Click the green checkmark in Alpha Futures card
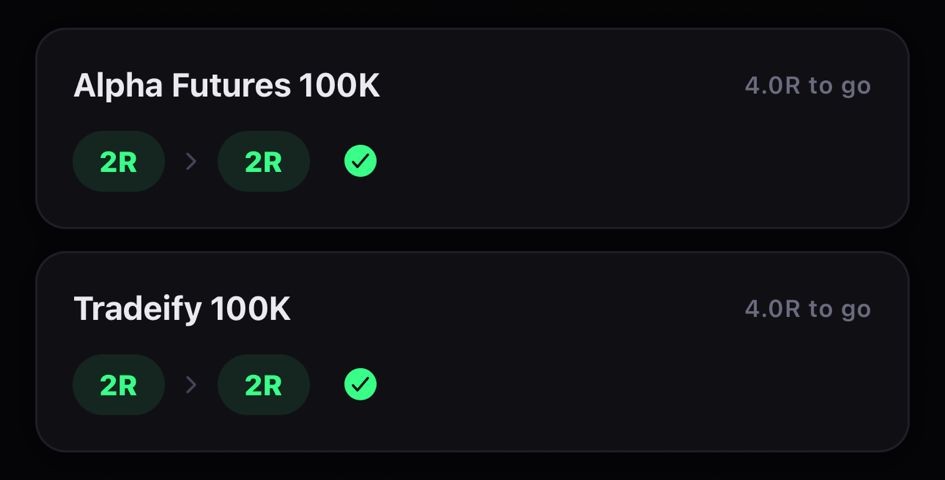Image resolution: width=945 pixels, height=480 pixels. [360, 161]
